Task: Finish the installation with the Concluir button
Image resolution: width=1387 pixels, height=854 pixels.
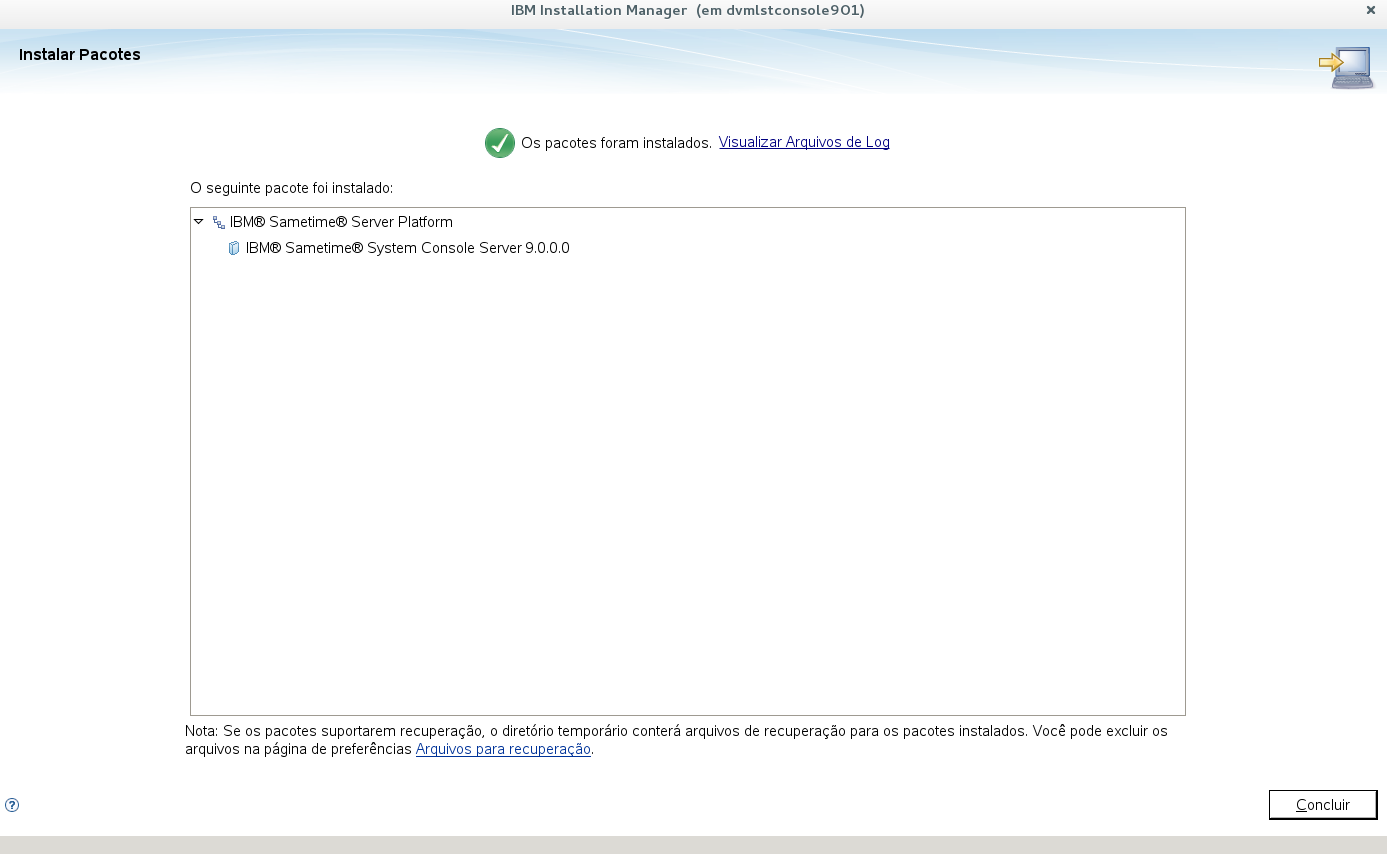Action: point(1323,805)
